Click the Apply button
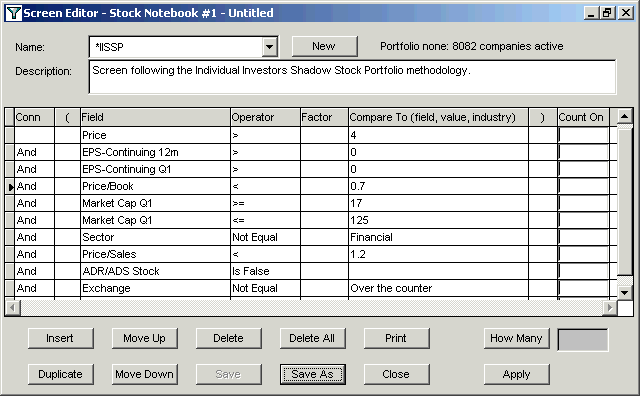The image size is (640, 396). [516, 374]
